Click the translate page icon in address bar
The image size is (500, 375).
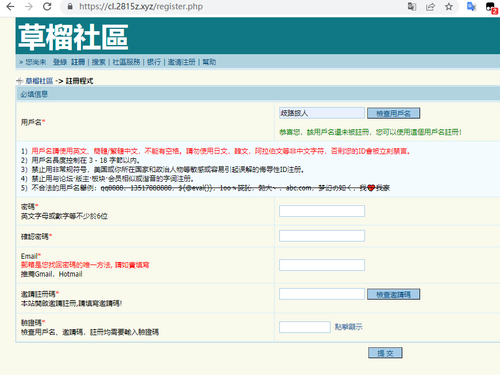click(x=412, y=7)
